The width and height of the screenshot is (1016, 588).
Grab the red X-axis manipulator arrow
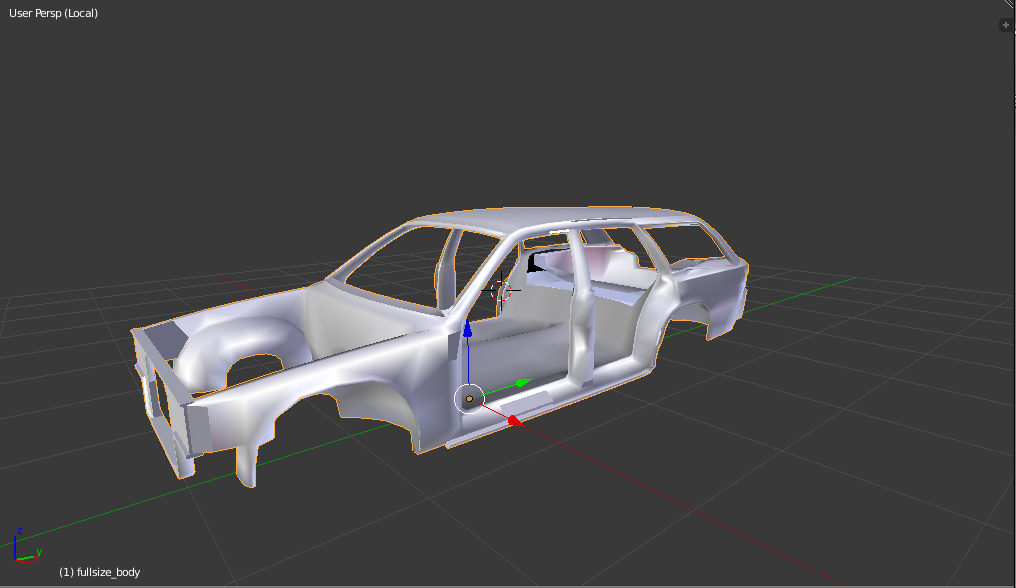[x=514, y=421]
